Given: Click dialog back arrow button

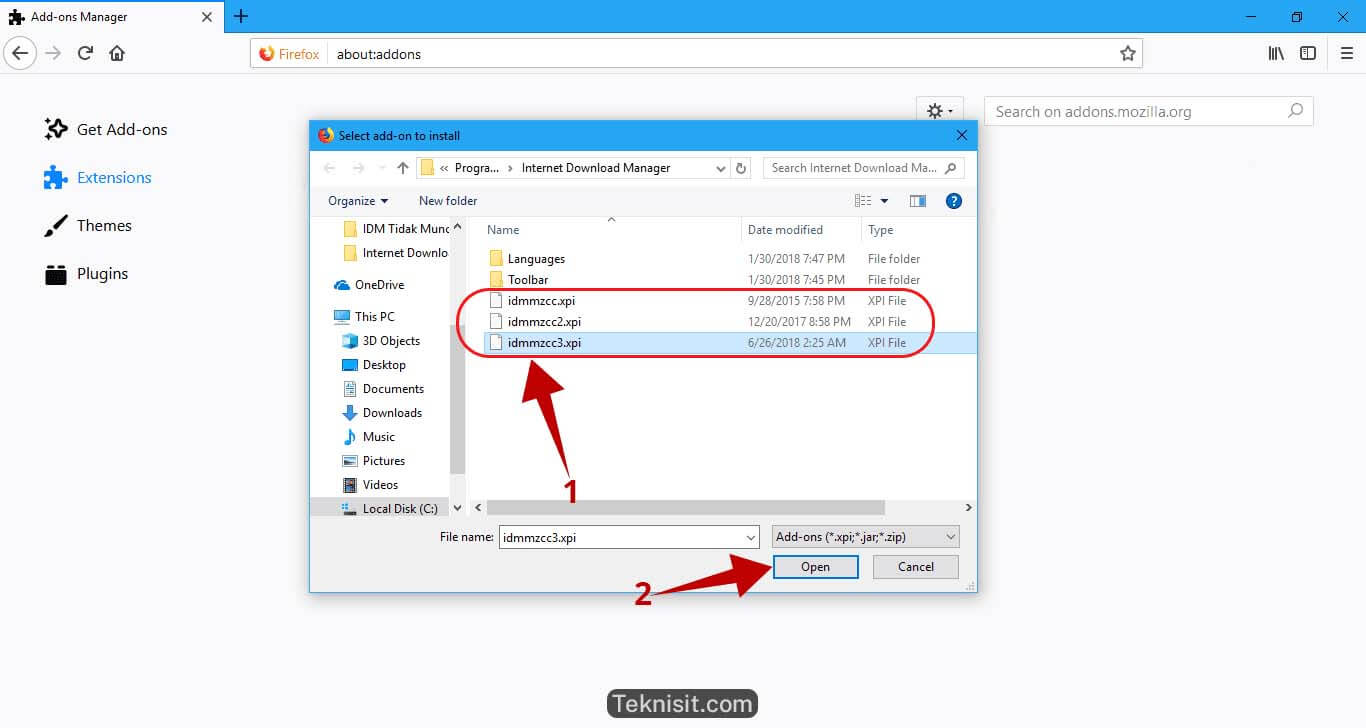Looking at the screenshot, I should pyautogui.click(x=330, y=168).
